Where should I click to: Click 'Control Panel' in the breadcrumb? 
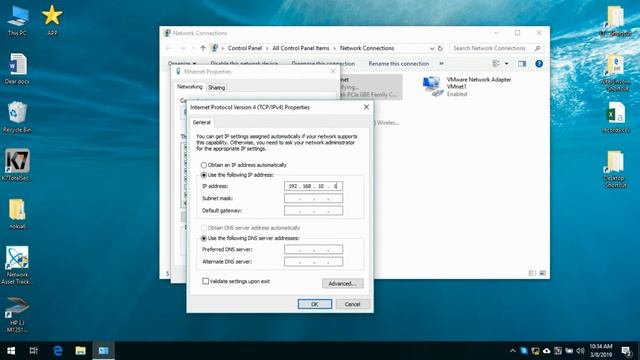(245, 48)
